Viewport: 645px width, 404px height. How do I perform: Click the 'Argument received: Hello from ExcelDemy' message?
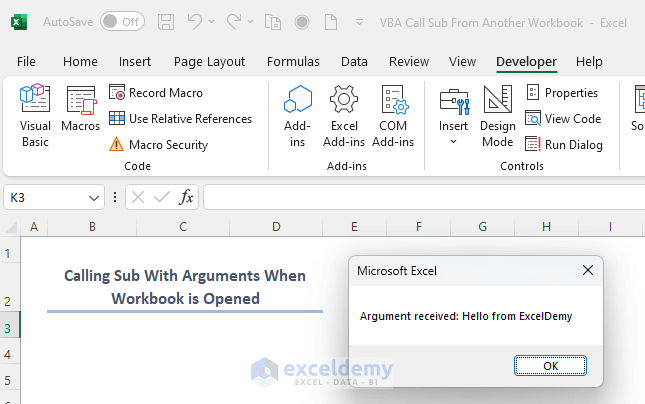(466, 316)
